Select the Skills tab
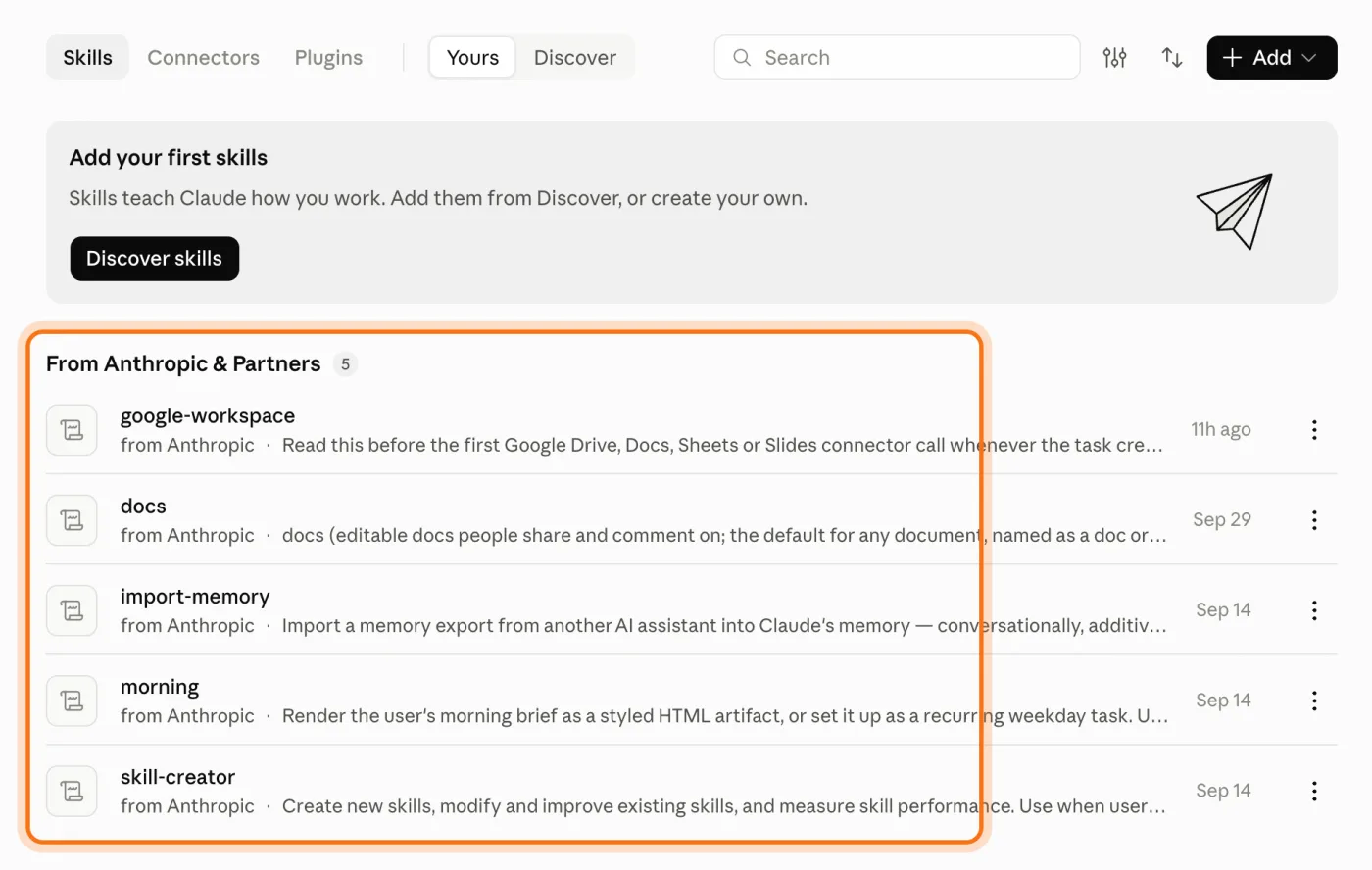1372x870 pixels. coord(87,58)
